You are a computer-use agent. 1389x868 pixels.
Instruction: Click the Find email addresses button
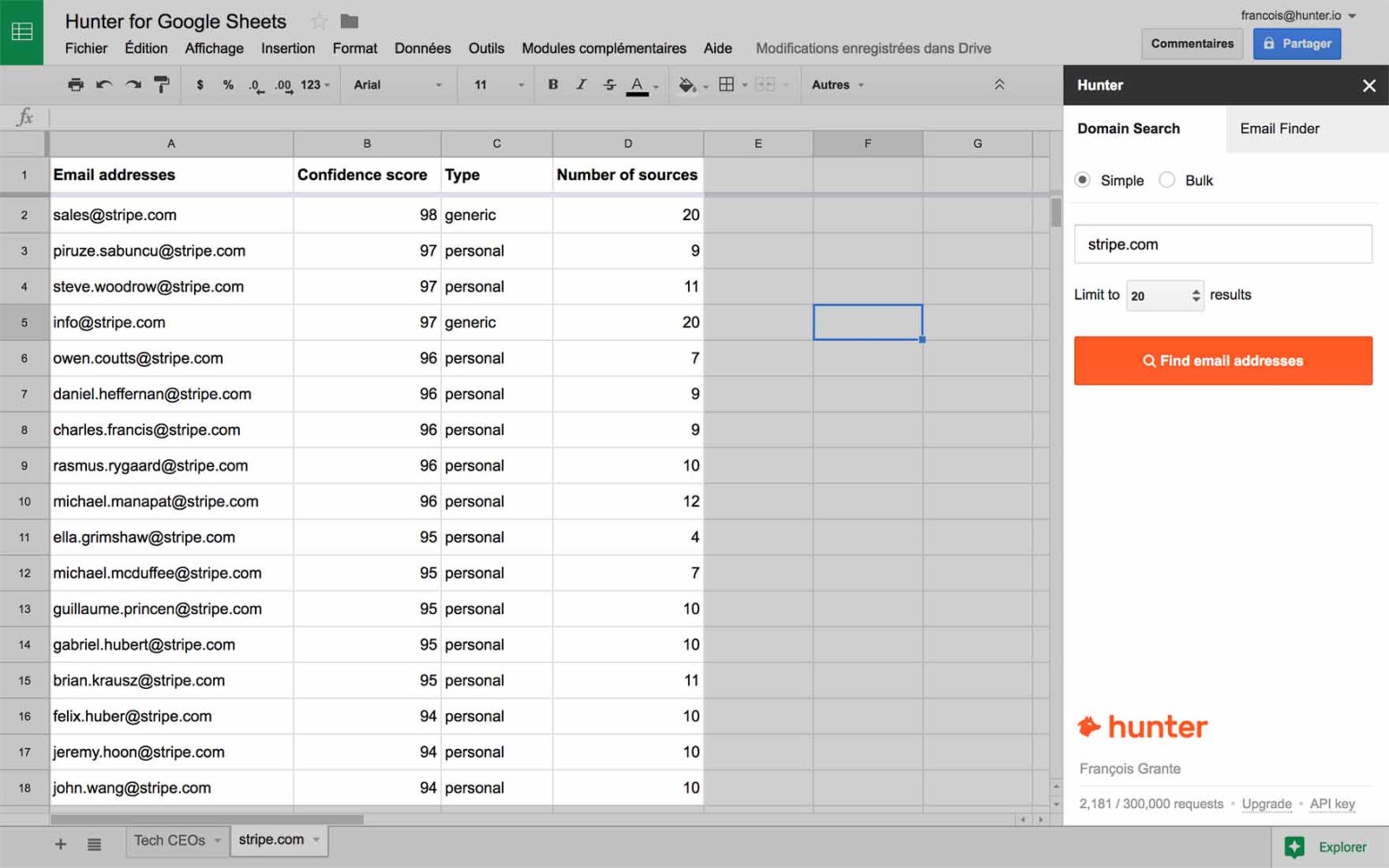(1223, 361)
